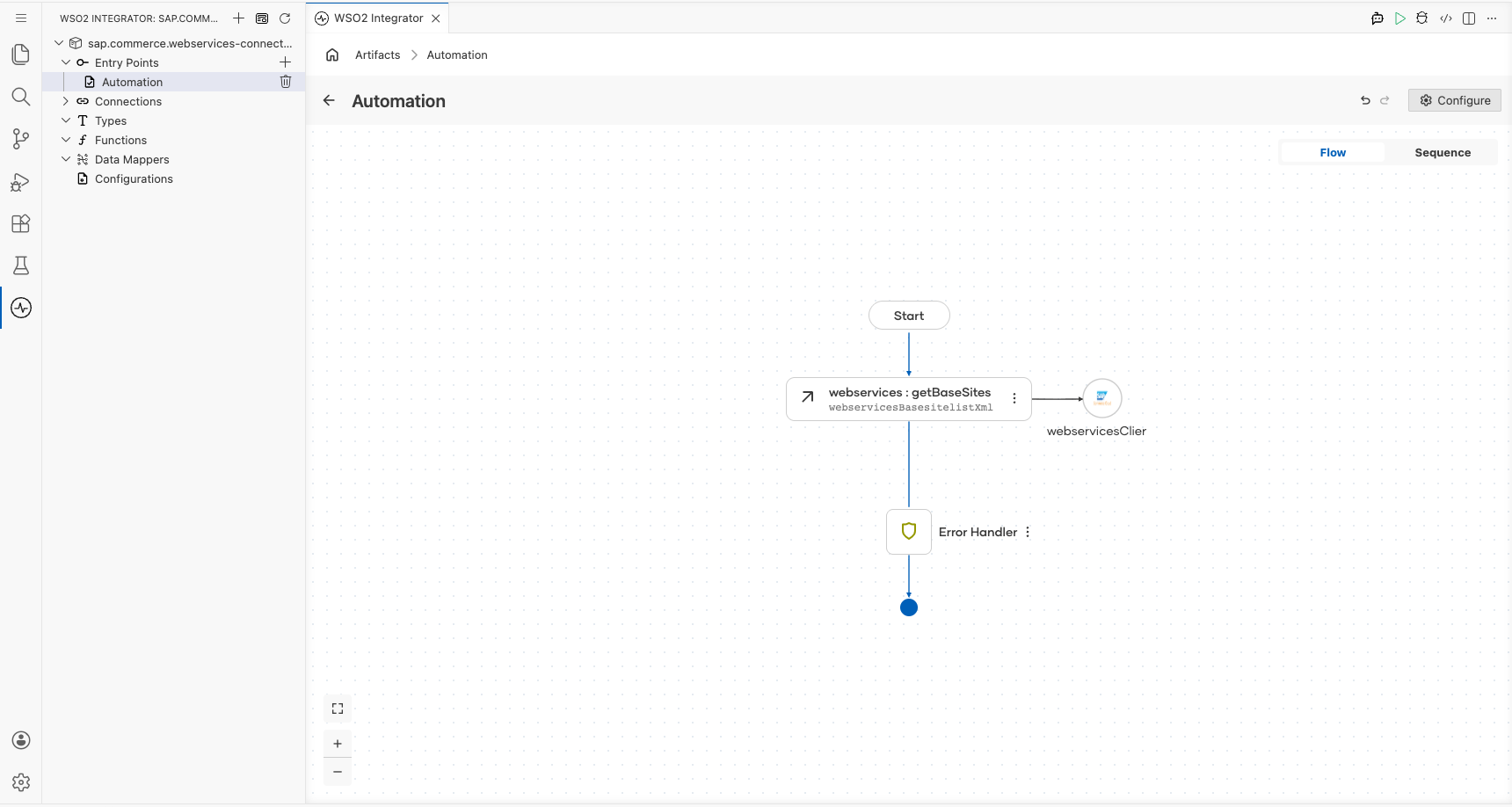Viewport: 1512px width, 807px height.
Task: Collapse the Entry Points tree node
Action: click(66, 62)
